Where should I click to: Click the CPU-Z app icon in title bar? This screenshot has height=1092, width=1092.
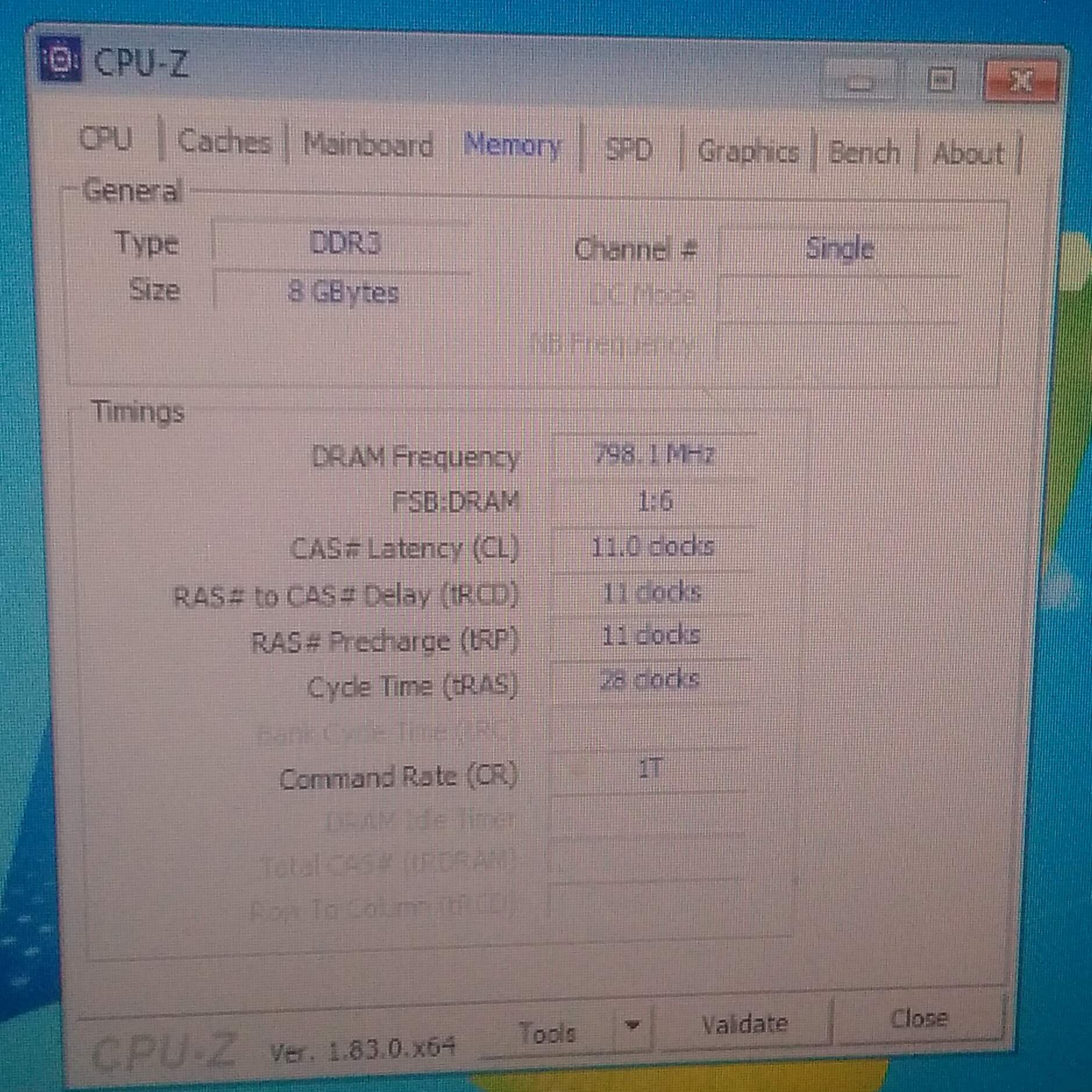59,58
